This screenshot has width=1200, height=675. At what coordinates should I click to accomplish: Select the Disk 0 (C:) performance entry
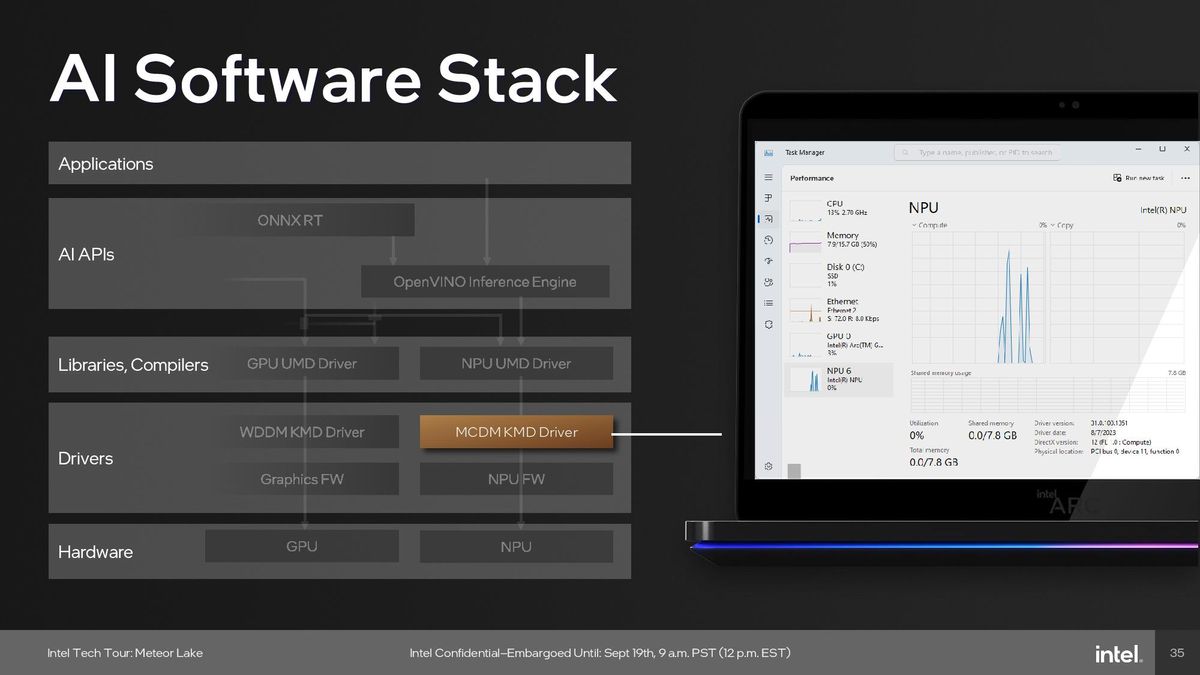837,275
